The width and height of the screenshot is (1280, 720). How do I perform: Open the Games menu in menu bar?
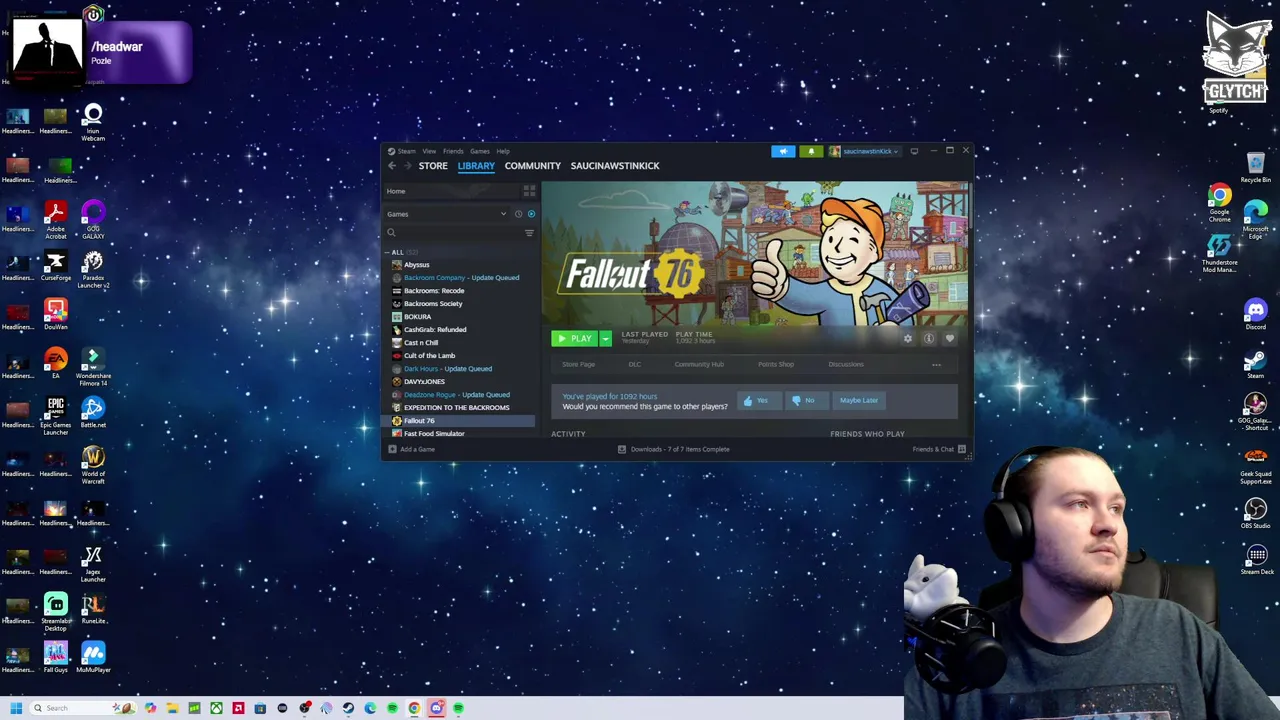[x=480, y=151]
